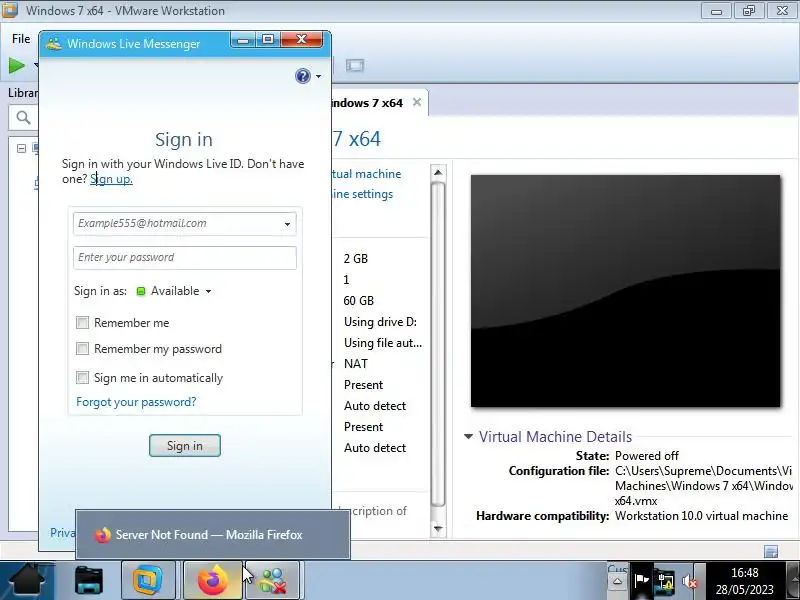This screenshot has width=800, height=600.
Task: Maximize the Windows Live Messenger window
Action: click(x=268, y=40)
